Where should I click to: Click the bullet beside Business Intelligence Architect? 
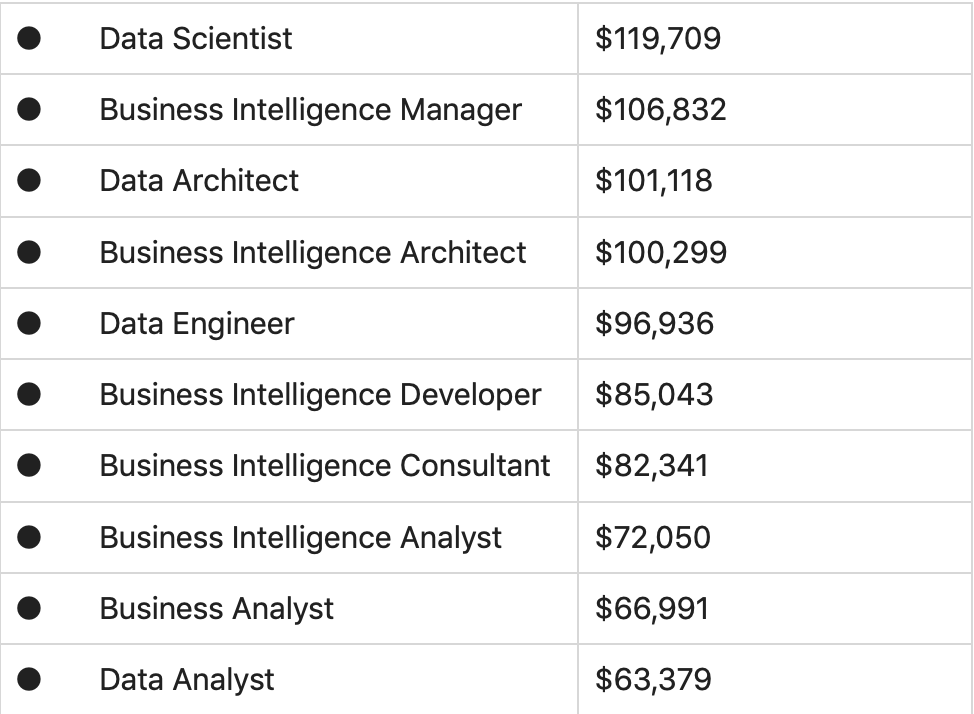tap(29, 252)
